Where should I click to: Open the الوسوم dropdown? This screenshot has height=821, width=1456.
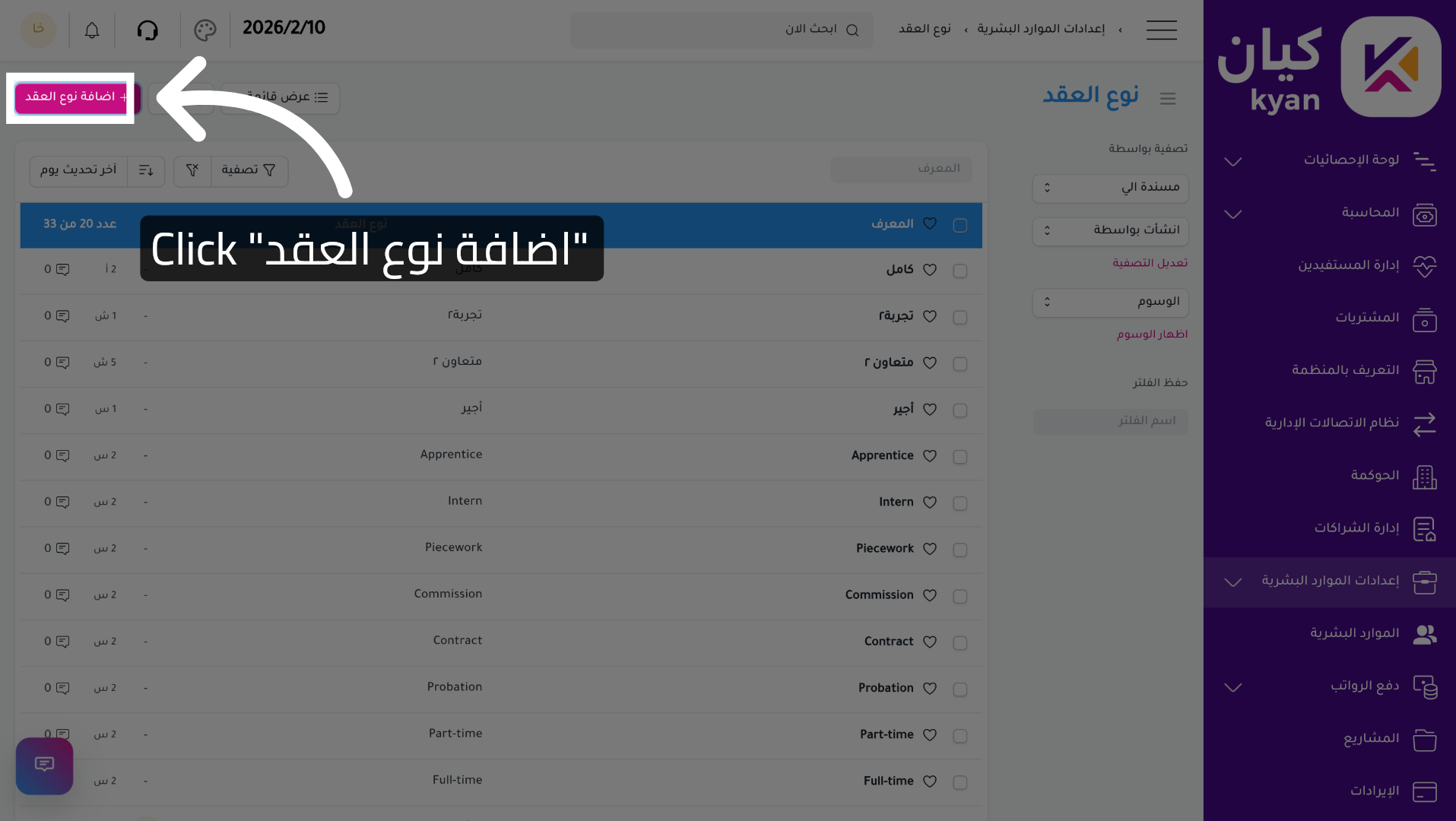point(1109,302)
